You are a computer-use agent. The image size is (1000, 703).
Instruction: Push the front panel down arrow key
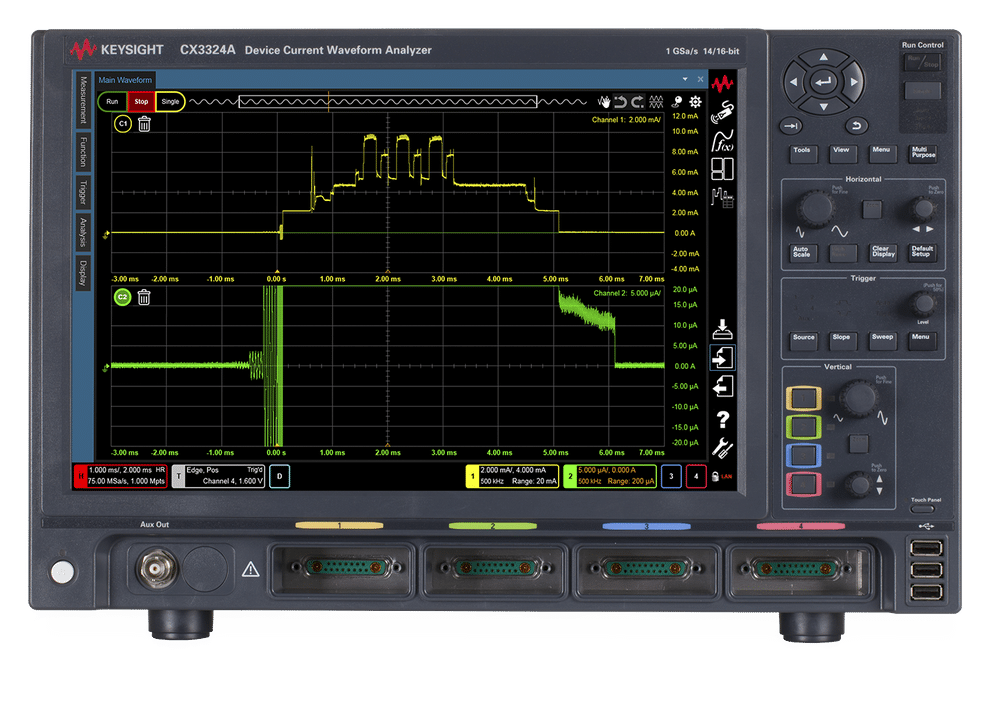[823, 107]
